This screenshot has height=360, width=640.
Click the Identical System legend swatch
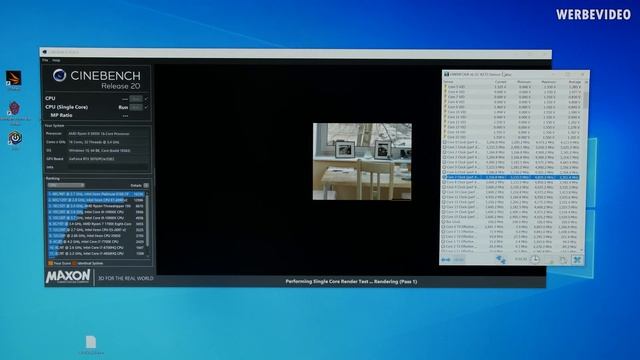74,263
